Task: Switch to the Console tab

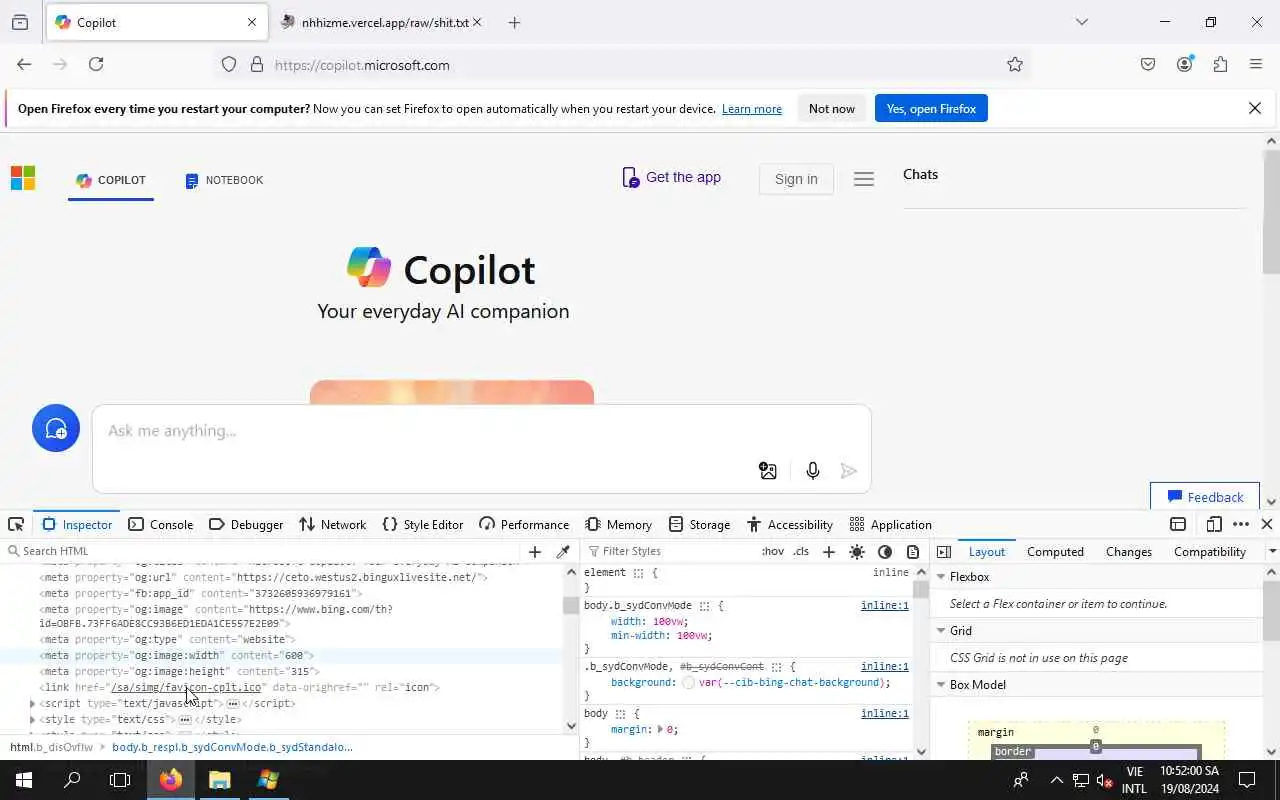Action: [x=161, y=524]
